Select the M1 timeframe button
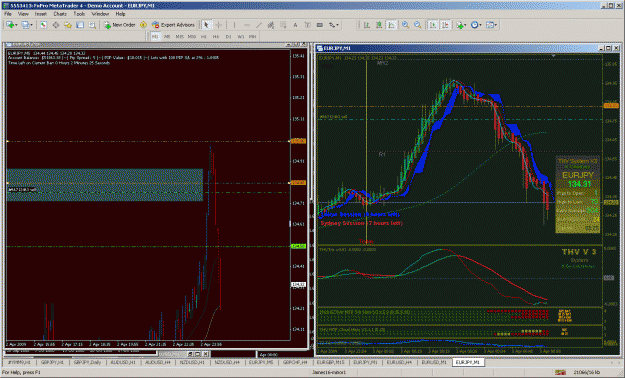 (155, 36)
